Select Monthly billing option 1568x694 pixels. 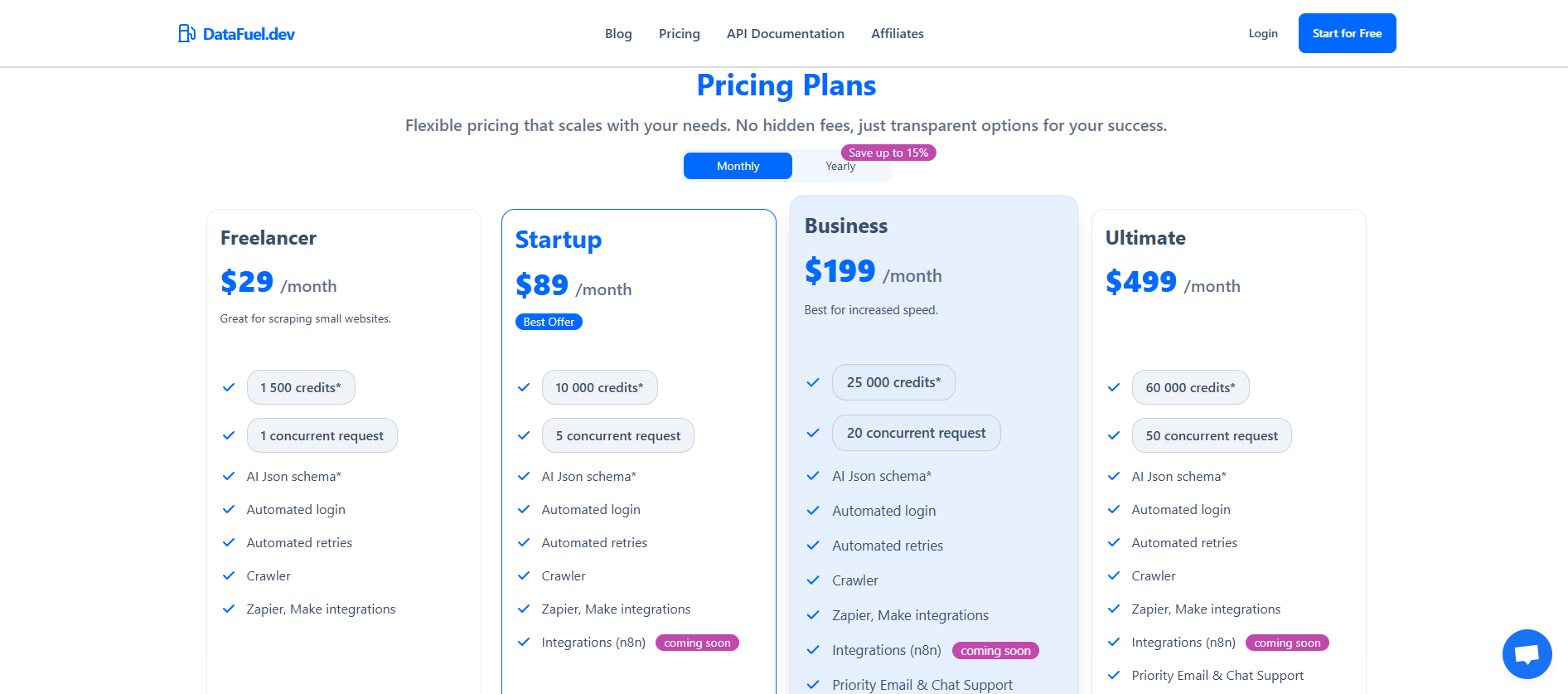click(737, 165)
